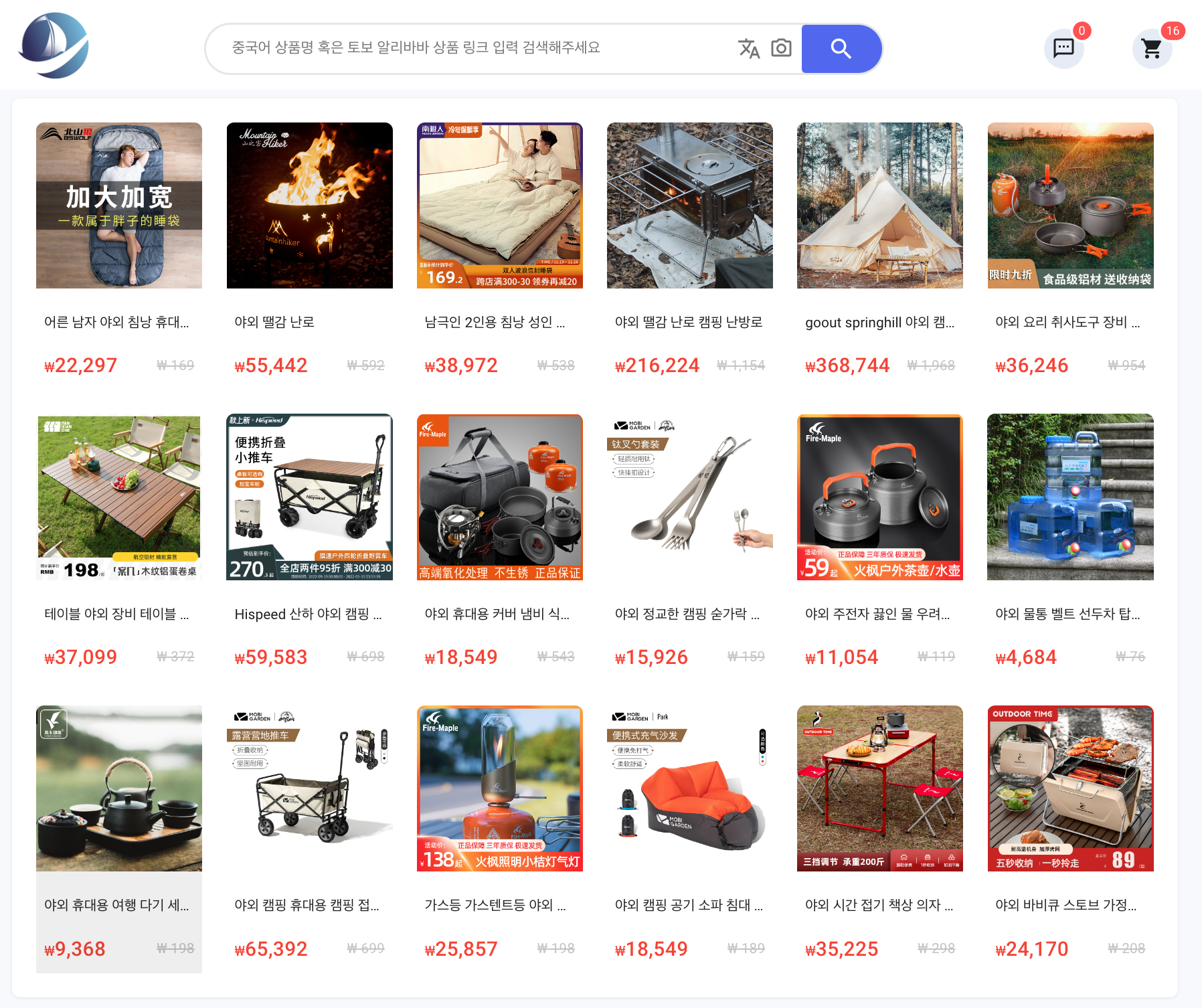Open the Fire-Maple gas lantern product image

[500, 788]
